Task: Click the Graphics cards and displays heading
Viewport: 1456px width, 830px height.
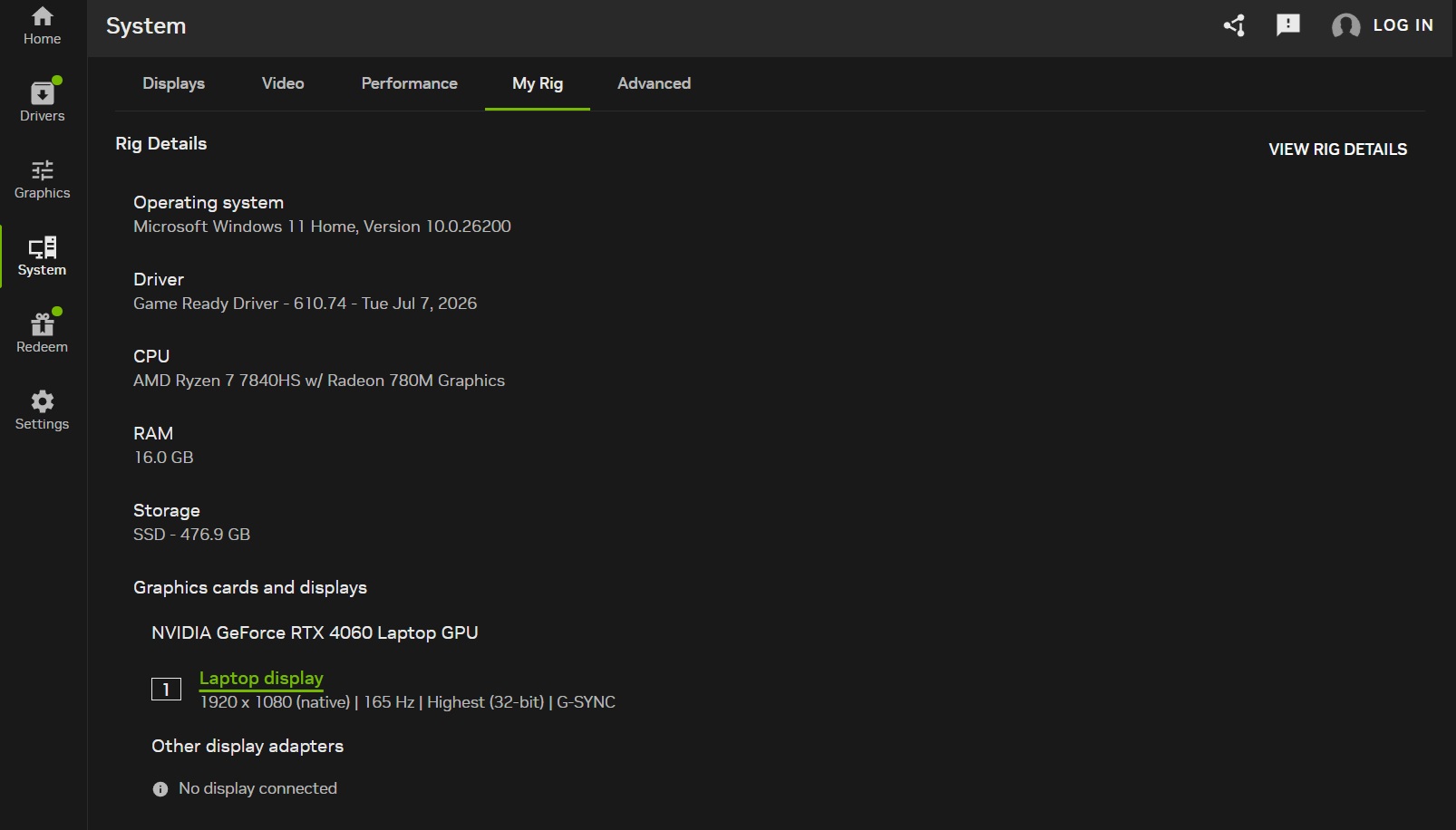Action: [250, 587]
